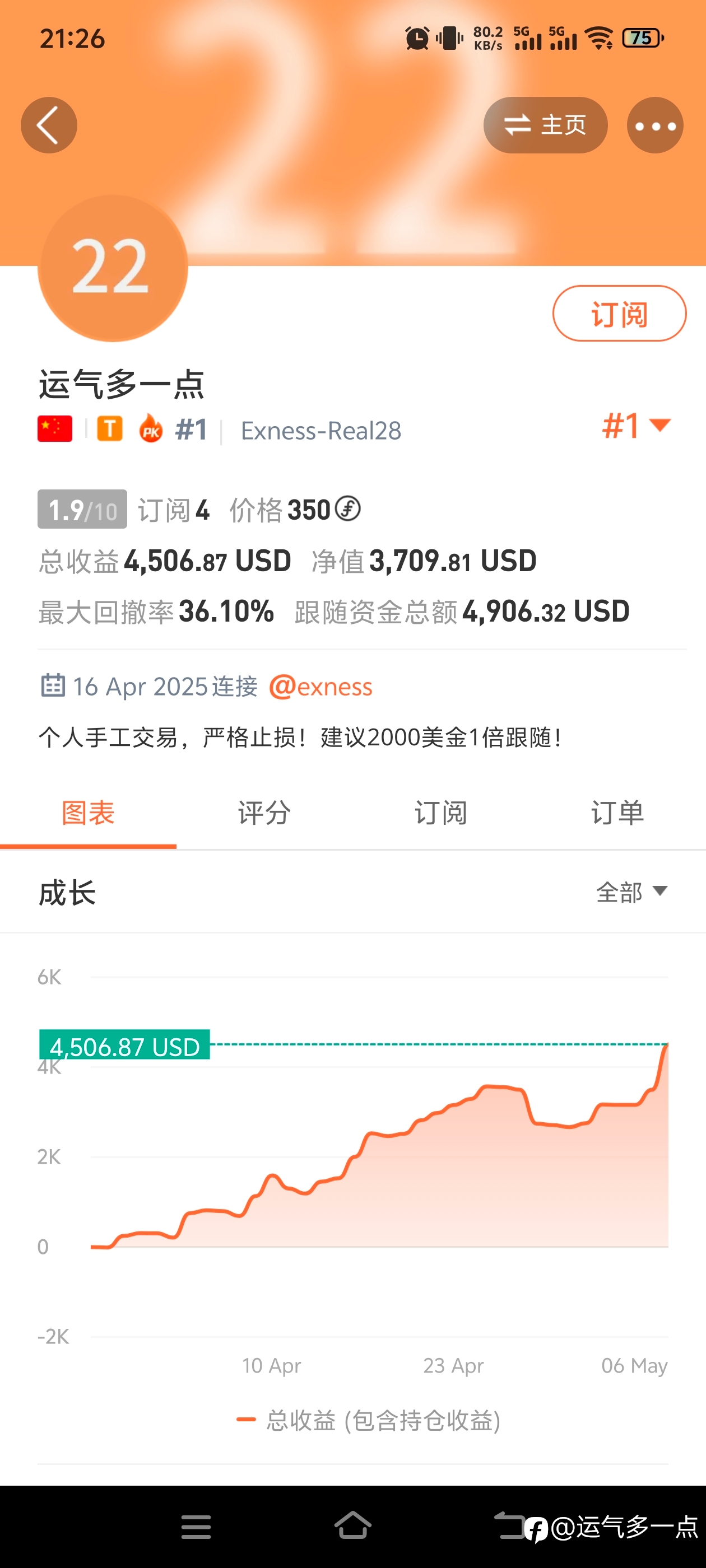Viewport: 706px width, 1568px height.
Task: Tap the 订阅 subscribe button
Action: point(619,314)
